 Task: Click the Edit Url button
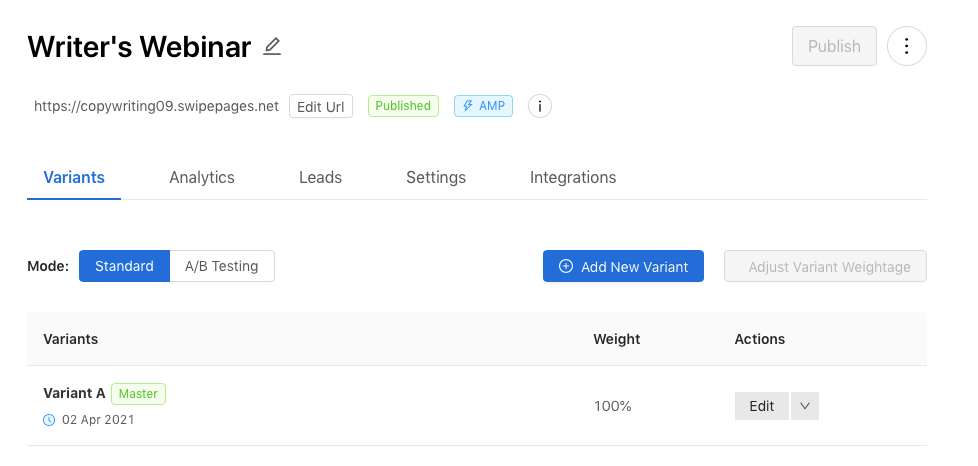click(321, 106)
